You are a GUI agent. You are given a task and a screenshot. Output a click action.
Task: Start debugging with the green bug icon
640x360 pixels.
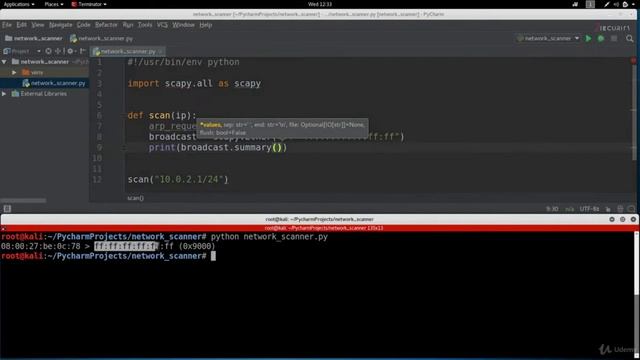click(601, 38)
